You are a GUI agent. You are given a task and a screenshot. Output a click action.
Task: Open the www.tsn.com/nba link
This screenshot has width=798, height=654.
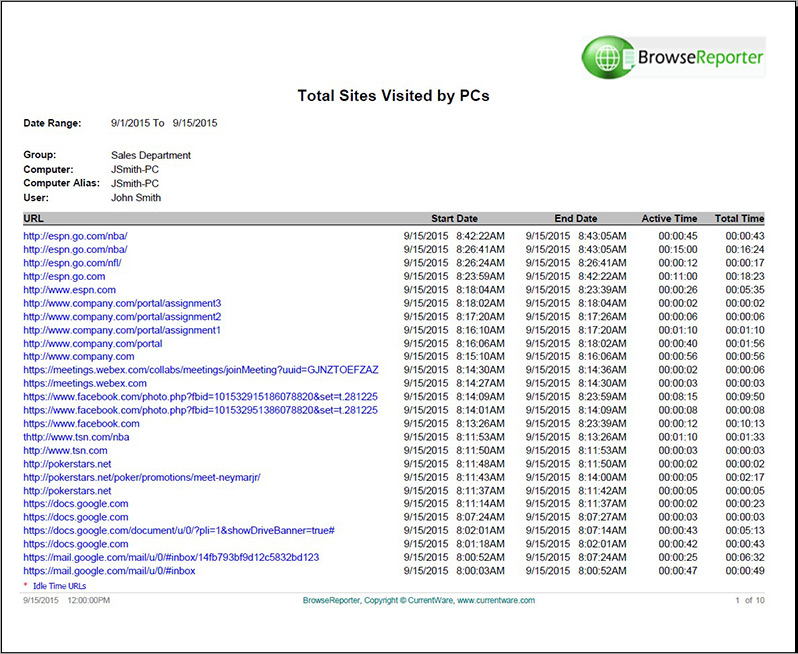coord(76,437)
